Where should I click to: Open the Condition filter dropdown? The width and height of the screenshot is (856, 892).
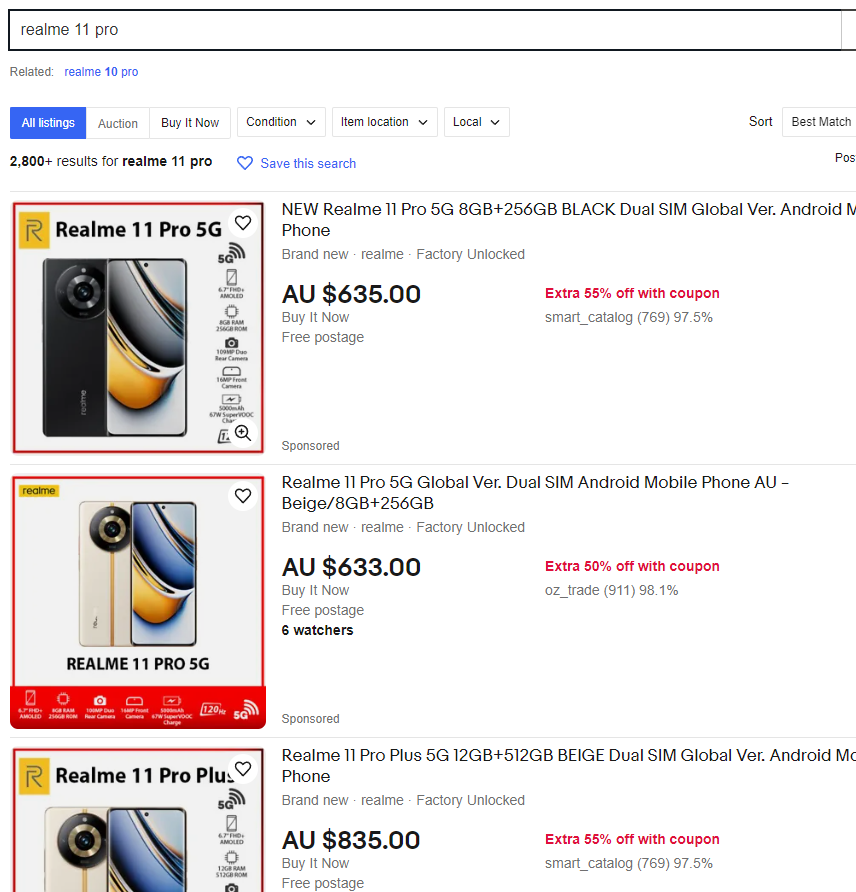point(281,122)
